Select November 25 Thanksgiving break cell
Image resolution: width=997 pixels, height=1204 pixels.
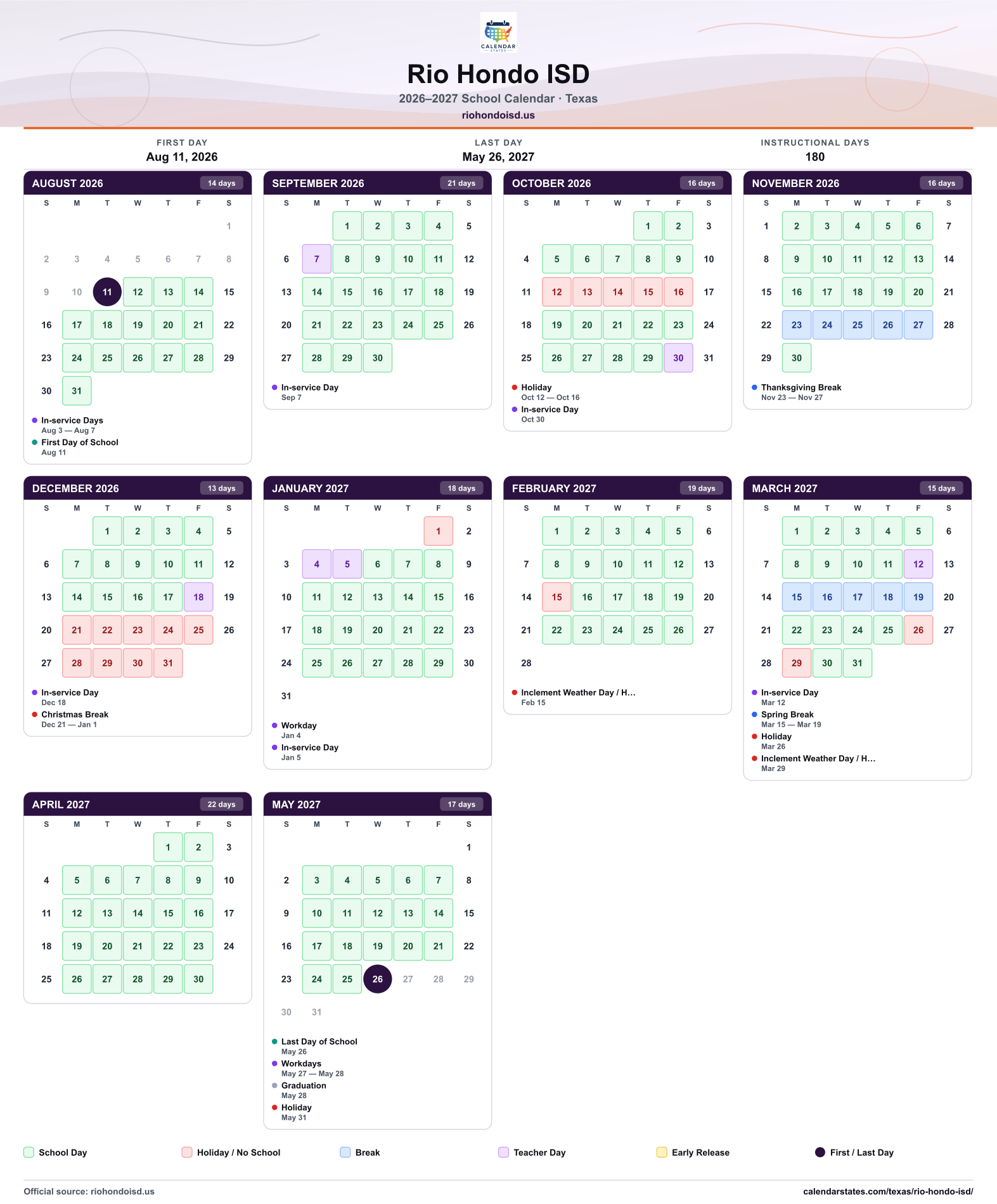click(x=858, y=325)
